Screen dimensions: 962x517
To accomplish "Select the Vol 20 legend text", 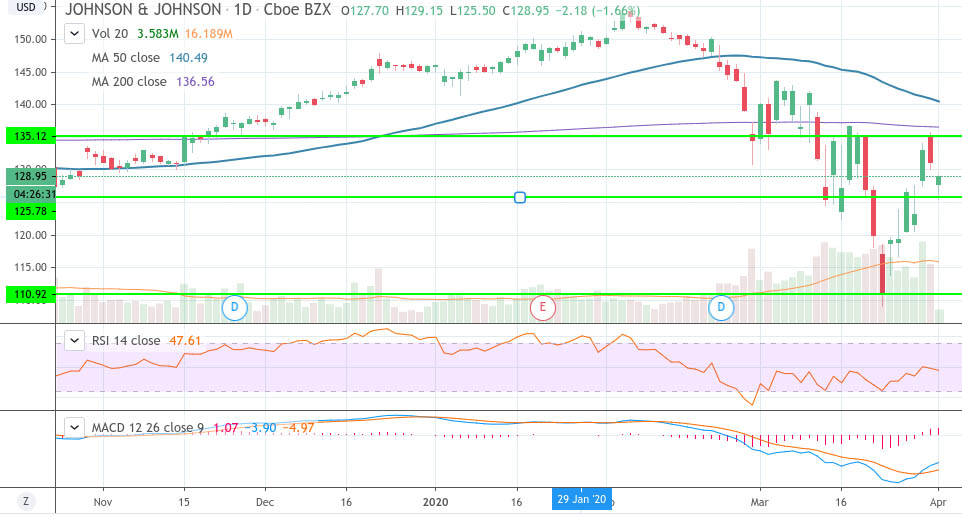I will click(x=110, y=34).
